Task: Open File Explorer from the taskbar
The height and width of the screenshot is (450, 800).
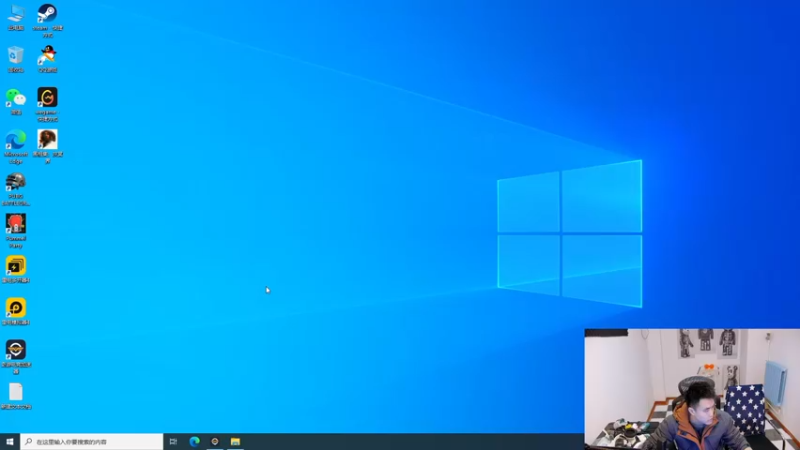Action: 235,442
